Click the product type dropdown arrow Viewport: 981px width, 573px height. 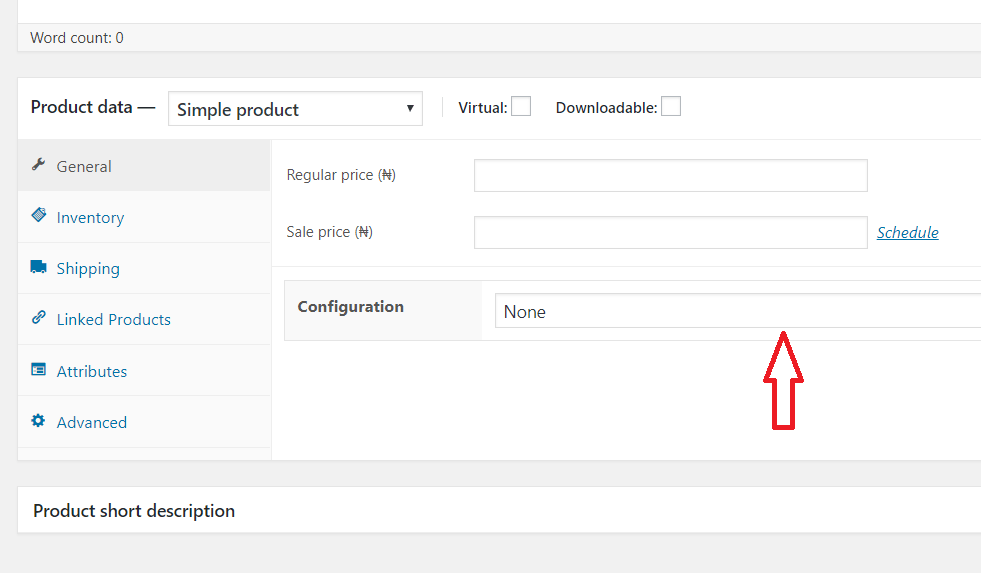coord(410,108)
